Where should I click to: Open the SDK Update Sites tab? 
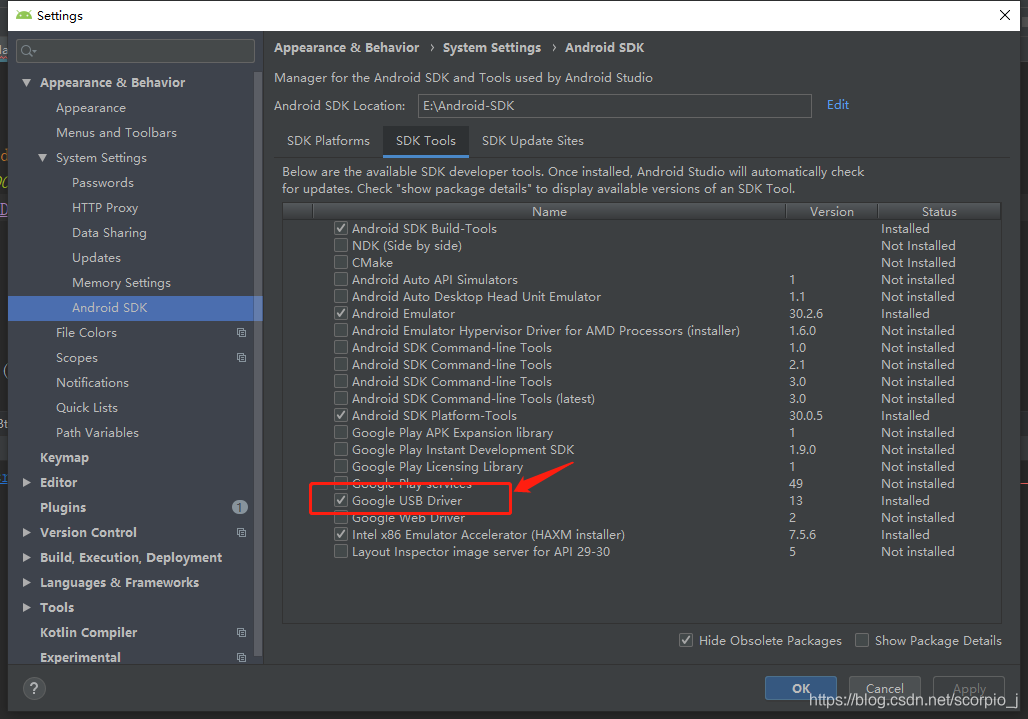pyautogui.click(x=532, y=141)
